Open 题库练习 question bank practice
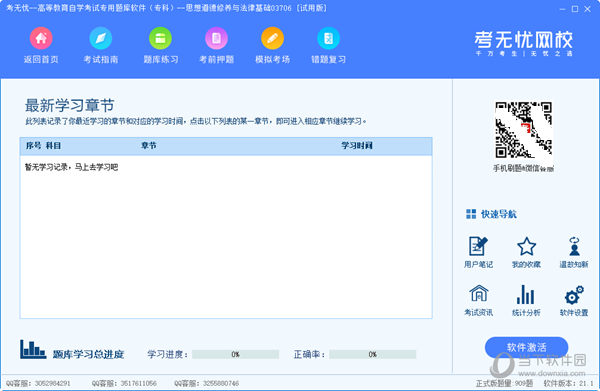Image resolution: width=600 pixels, height=391 pixels. [160, 38]
